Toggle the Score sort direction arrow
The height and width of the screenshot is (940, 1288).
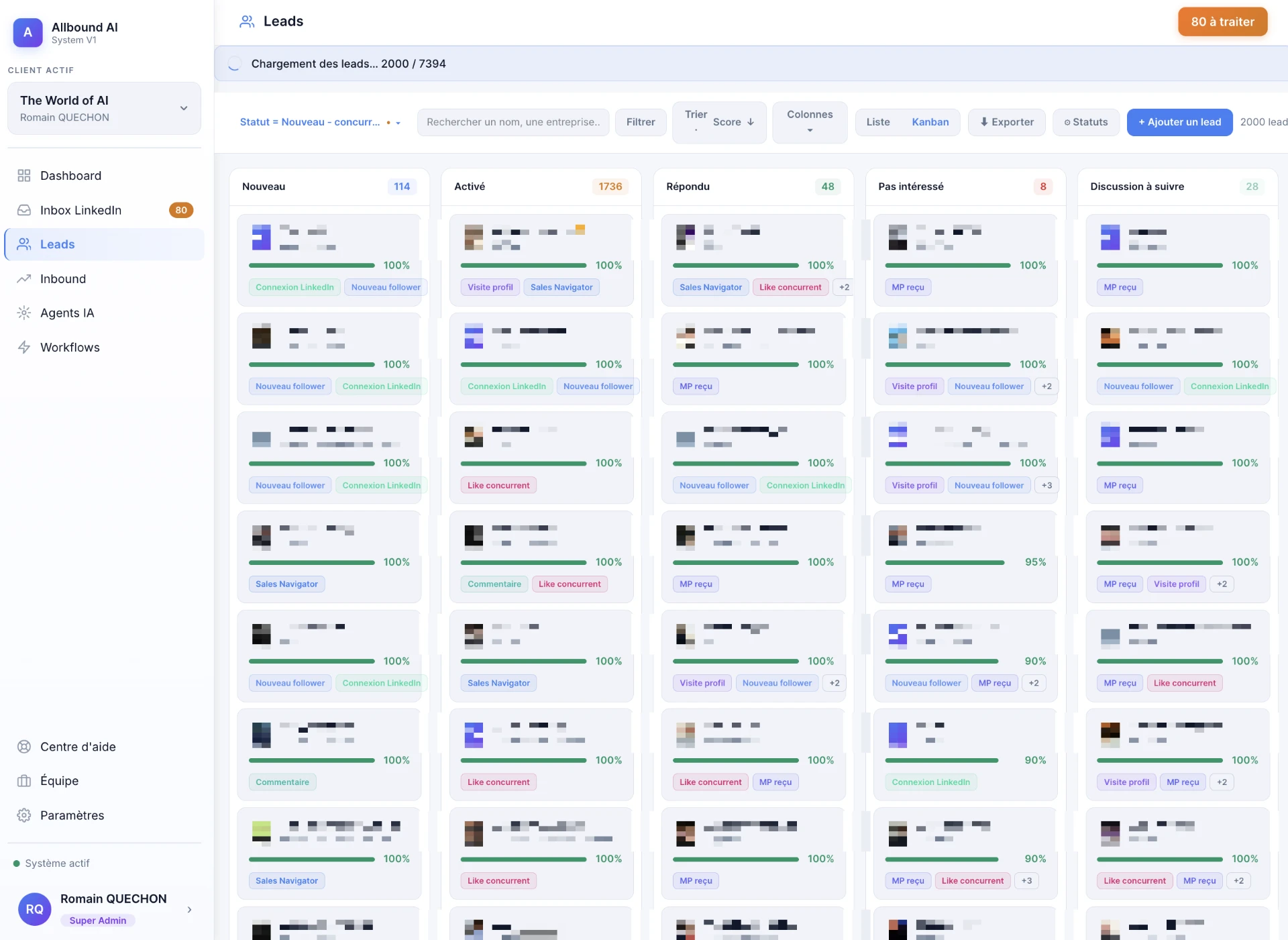point(751,122)
